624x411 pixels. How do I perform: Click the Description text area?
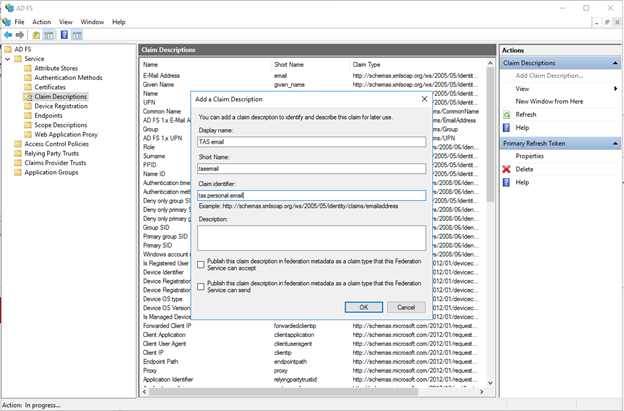click(312, 238)
